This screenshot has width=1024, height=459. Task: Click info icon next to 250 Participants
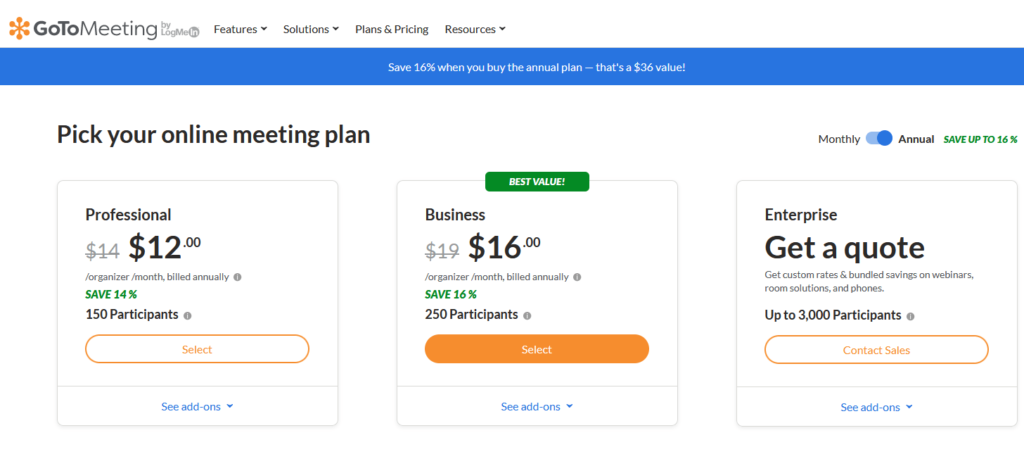coord(527,315)
